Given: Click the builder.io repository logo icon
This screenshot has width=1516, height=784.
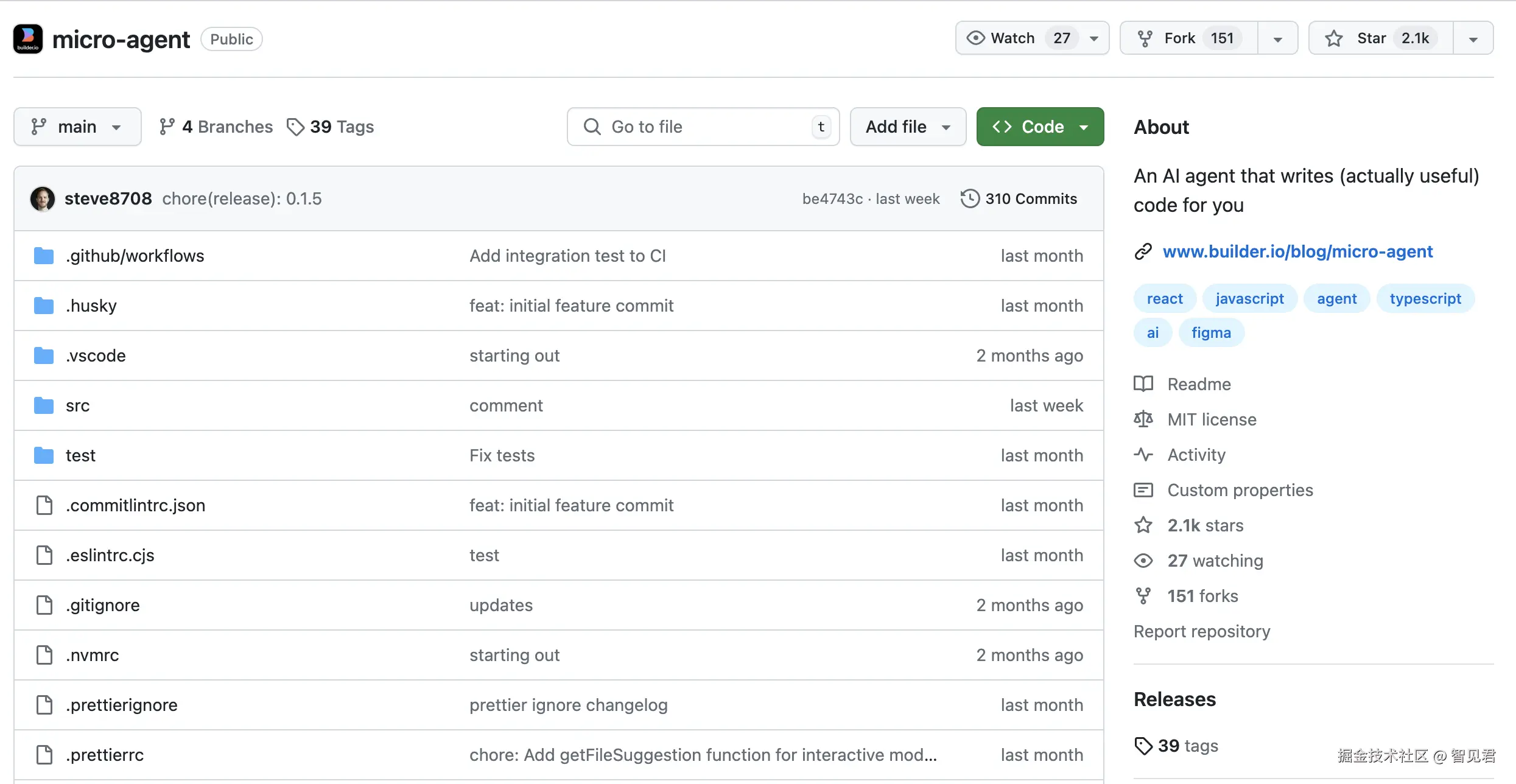Looking at the screenshot, I should (28, 39).
